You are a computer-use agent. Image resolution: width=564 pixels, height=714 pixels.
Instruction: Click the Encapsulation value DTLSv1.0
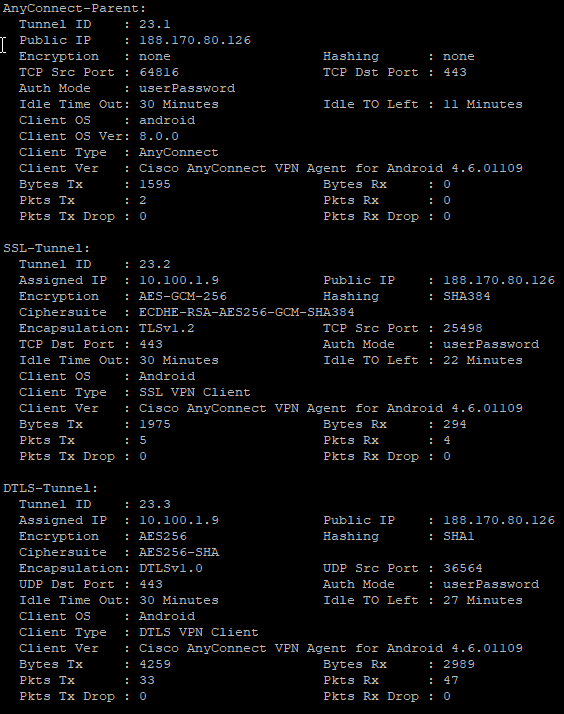click(171, 568)
